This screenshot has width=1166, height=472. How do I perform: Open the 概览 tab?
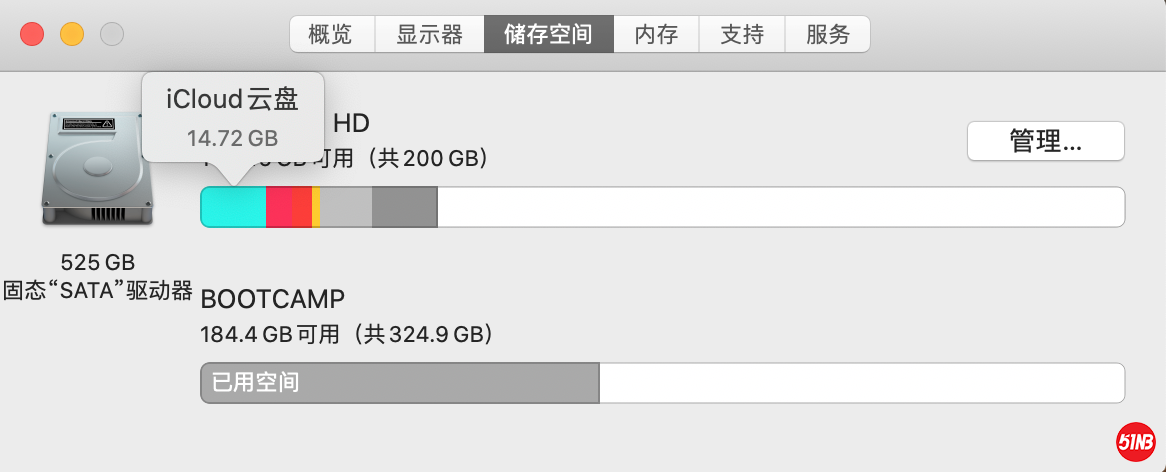(331, 35)
